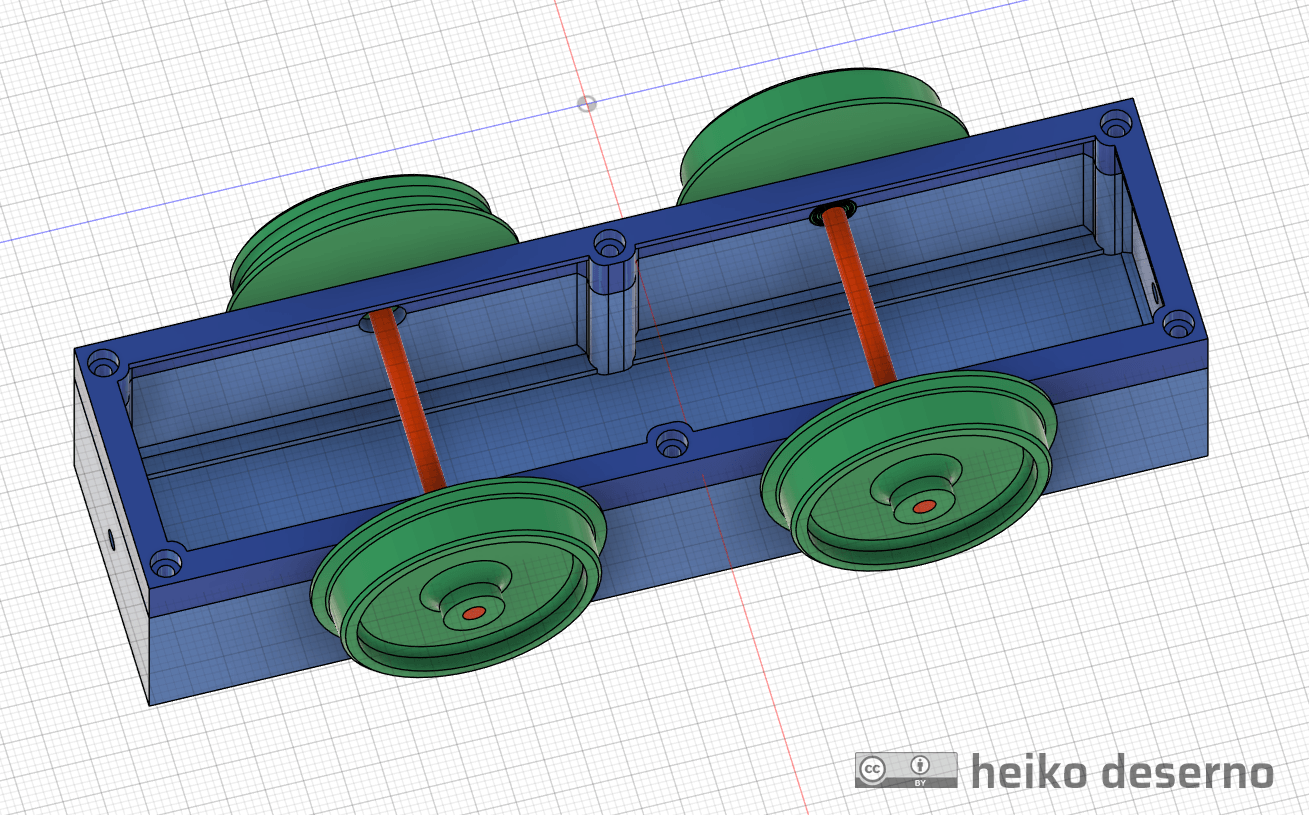This screenshot has height=815, width=1309.
Task: Click the Creative Commons CC icon
Action: pyautogui.click(x=873, y=769)
